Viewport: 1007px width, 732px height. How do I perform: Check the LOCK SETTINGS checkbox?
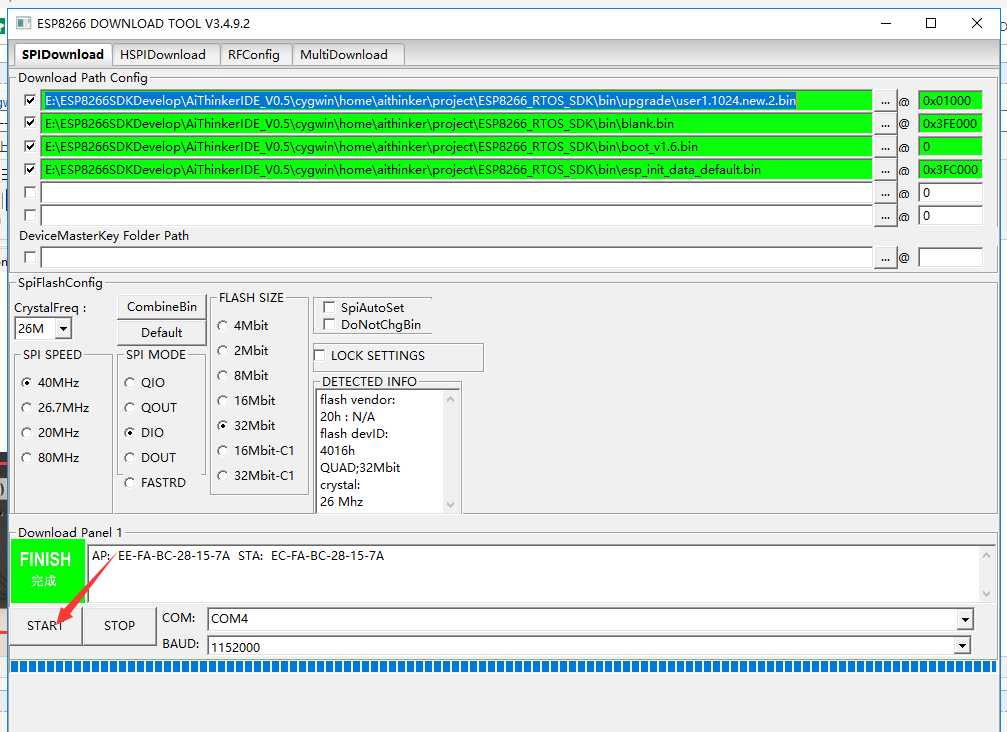(x=319, y=355)
